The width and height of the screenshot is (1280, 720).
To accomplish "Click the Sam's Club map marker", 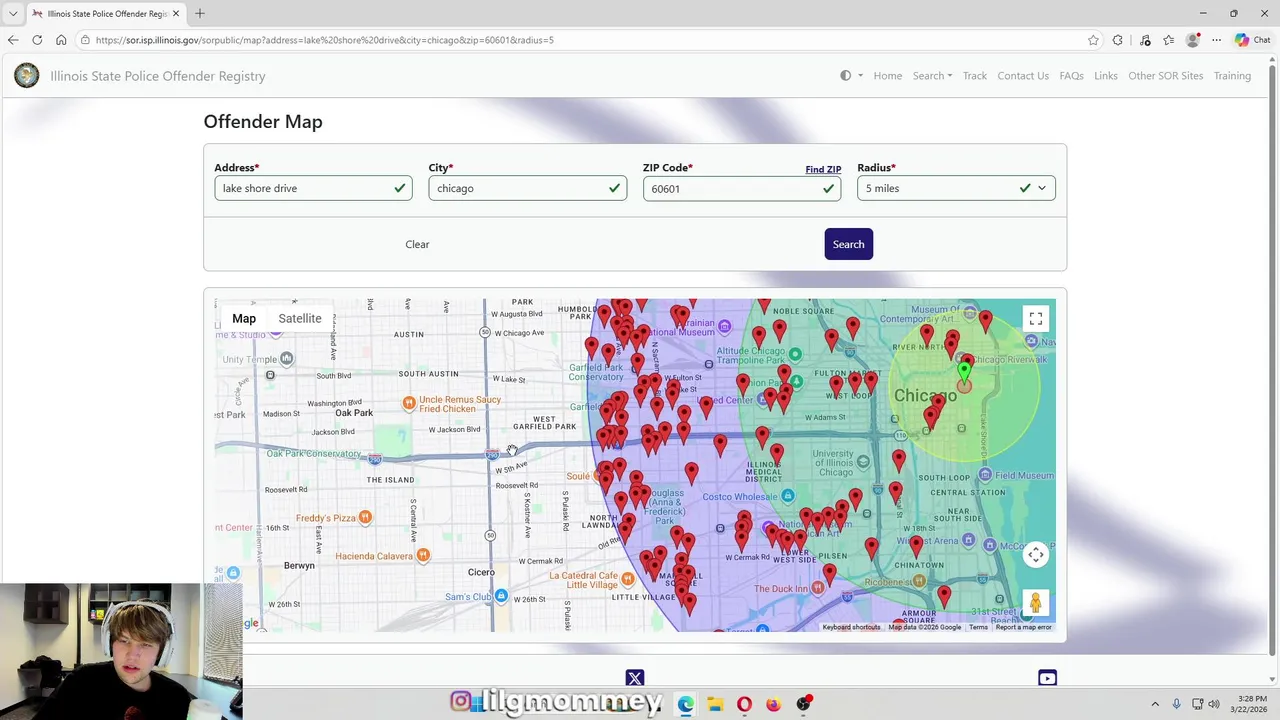I will (501, 596).
